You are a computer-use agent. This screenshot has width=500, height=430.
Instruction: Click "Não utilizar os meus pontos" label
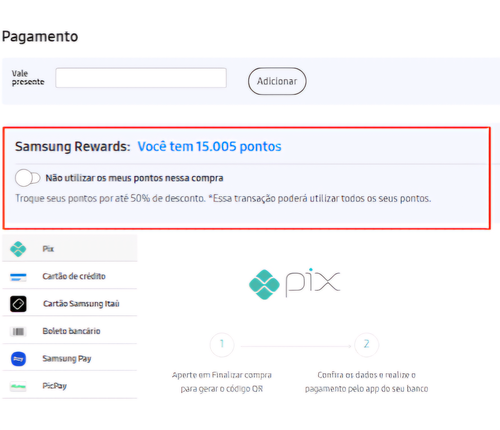point(134,178)
